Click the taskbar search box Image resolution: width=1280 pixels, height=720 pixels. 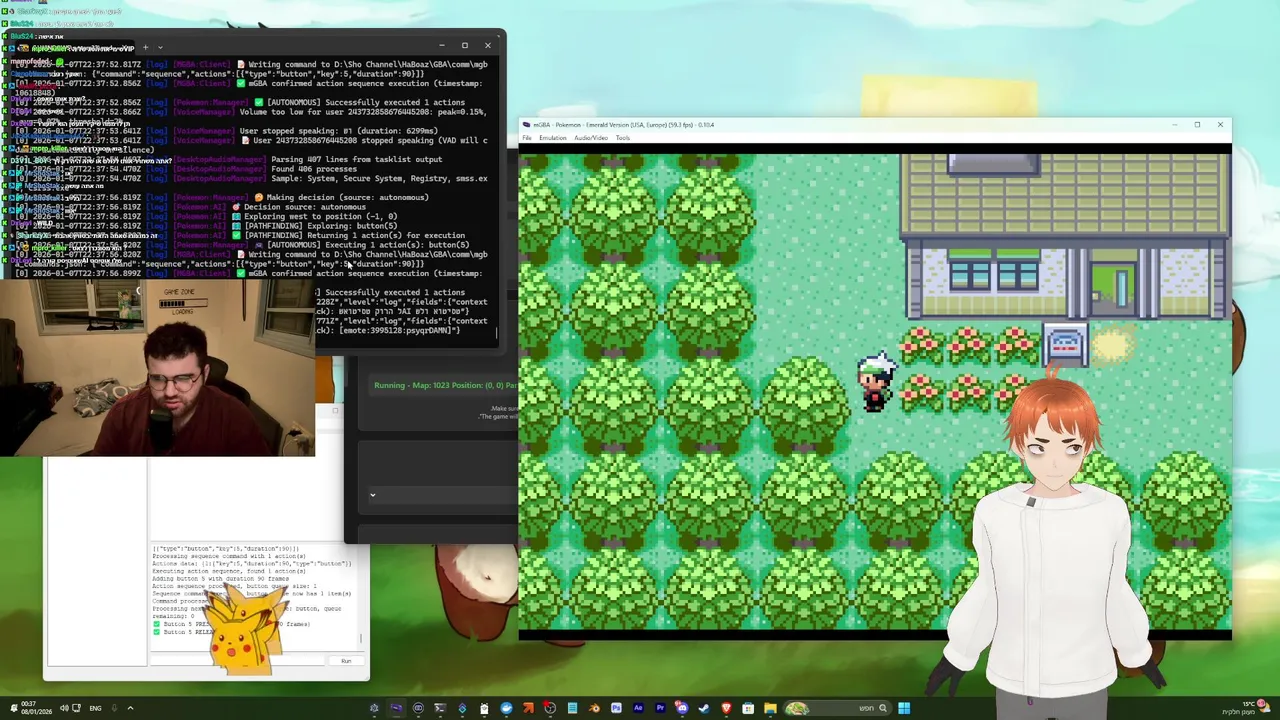pyautogui.click(x=838, y=708)
